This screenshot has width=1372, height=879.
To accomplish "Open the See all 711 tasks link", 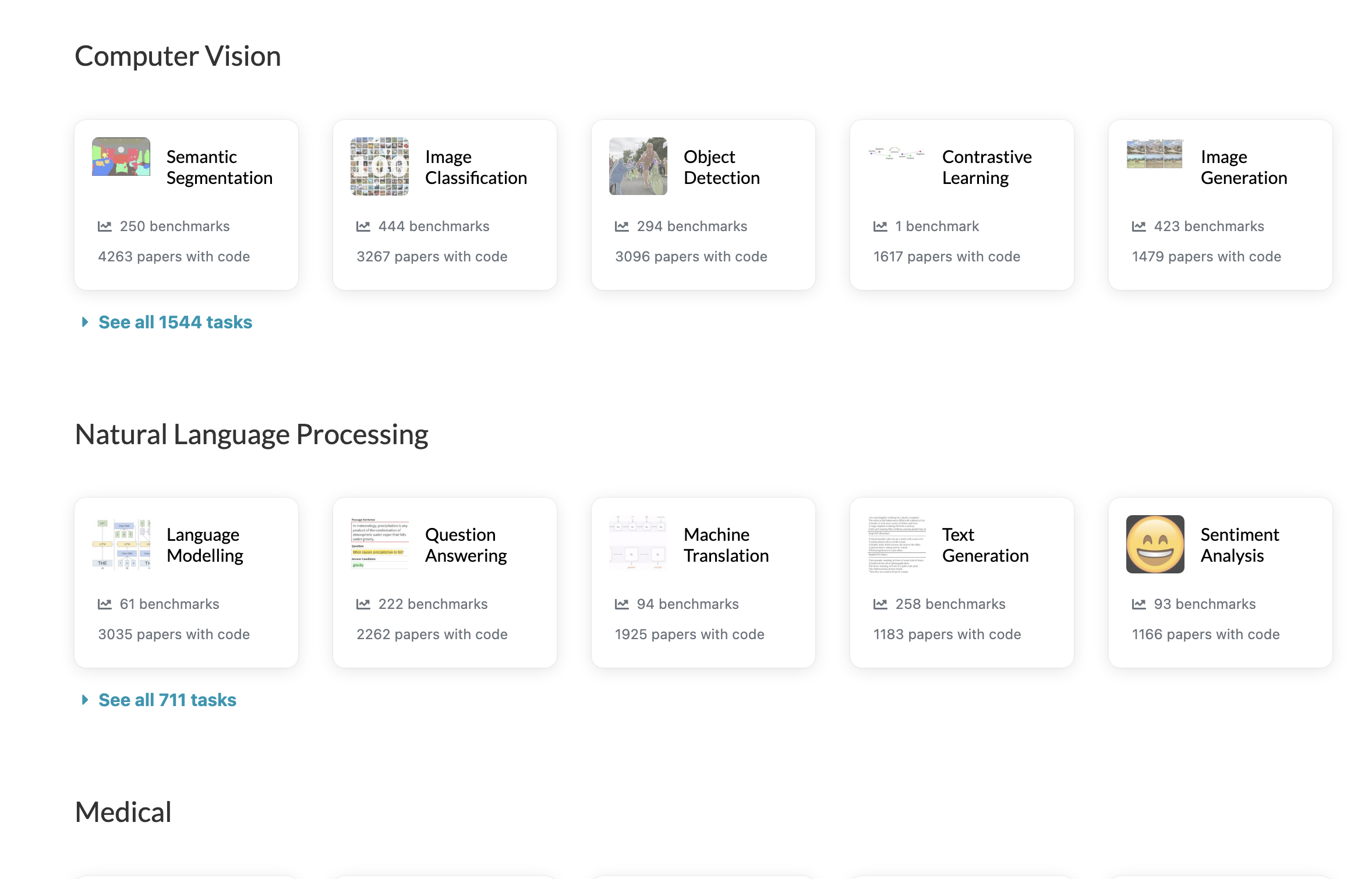I will pyautogui.click(x=167, y=700).
